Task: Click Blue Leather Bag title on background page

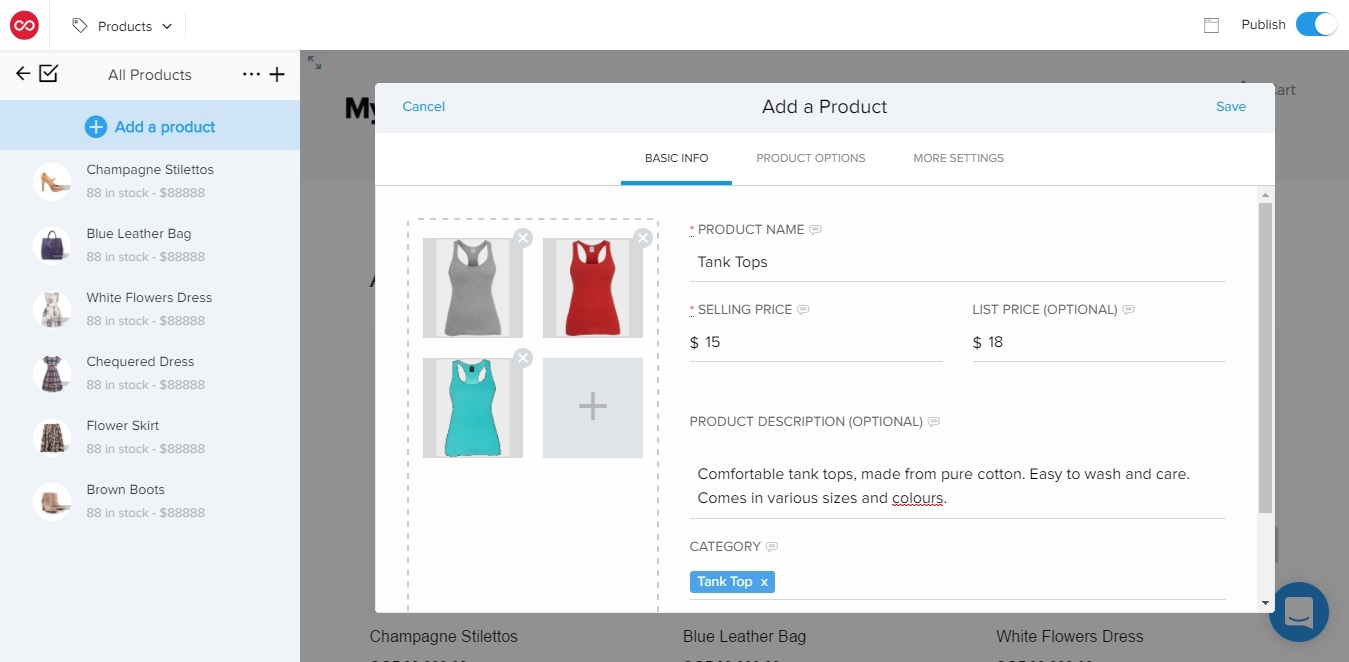Action: pyautogui.click(x=744, y=636)
